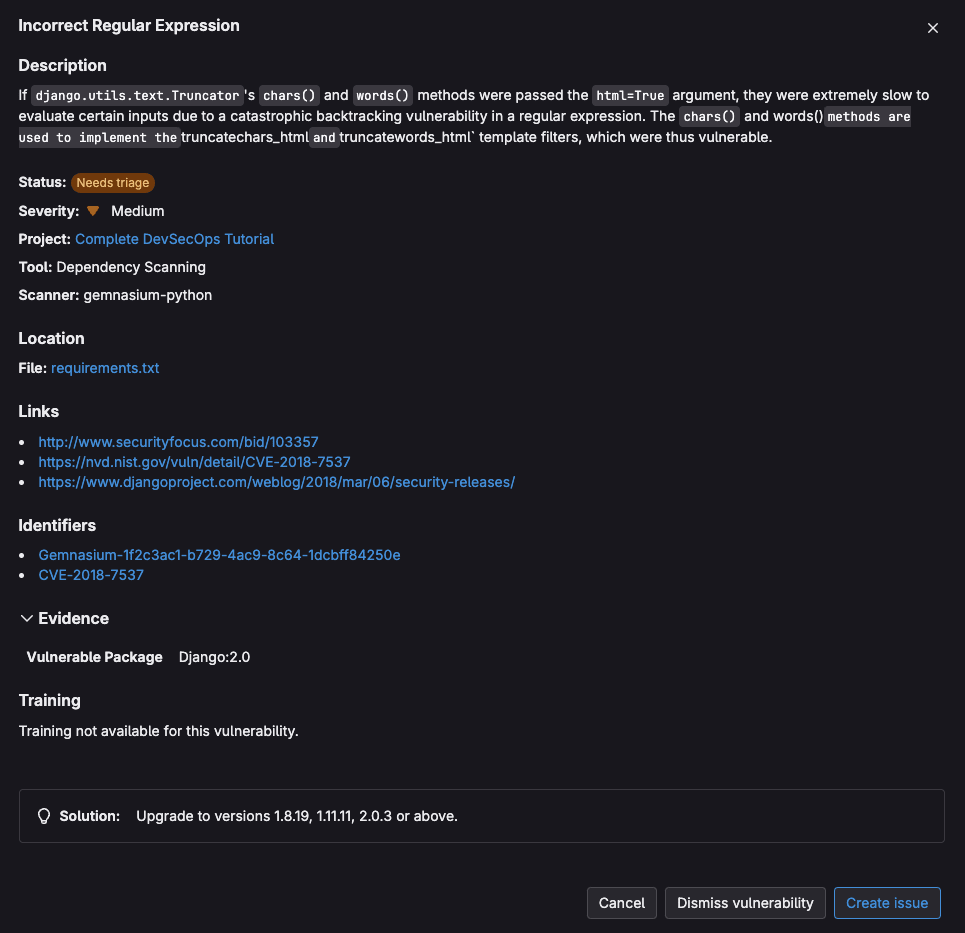This screenshot has width=965, height=933.
Task: Close the vulnerability details dialog
Action: 932,28
